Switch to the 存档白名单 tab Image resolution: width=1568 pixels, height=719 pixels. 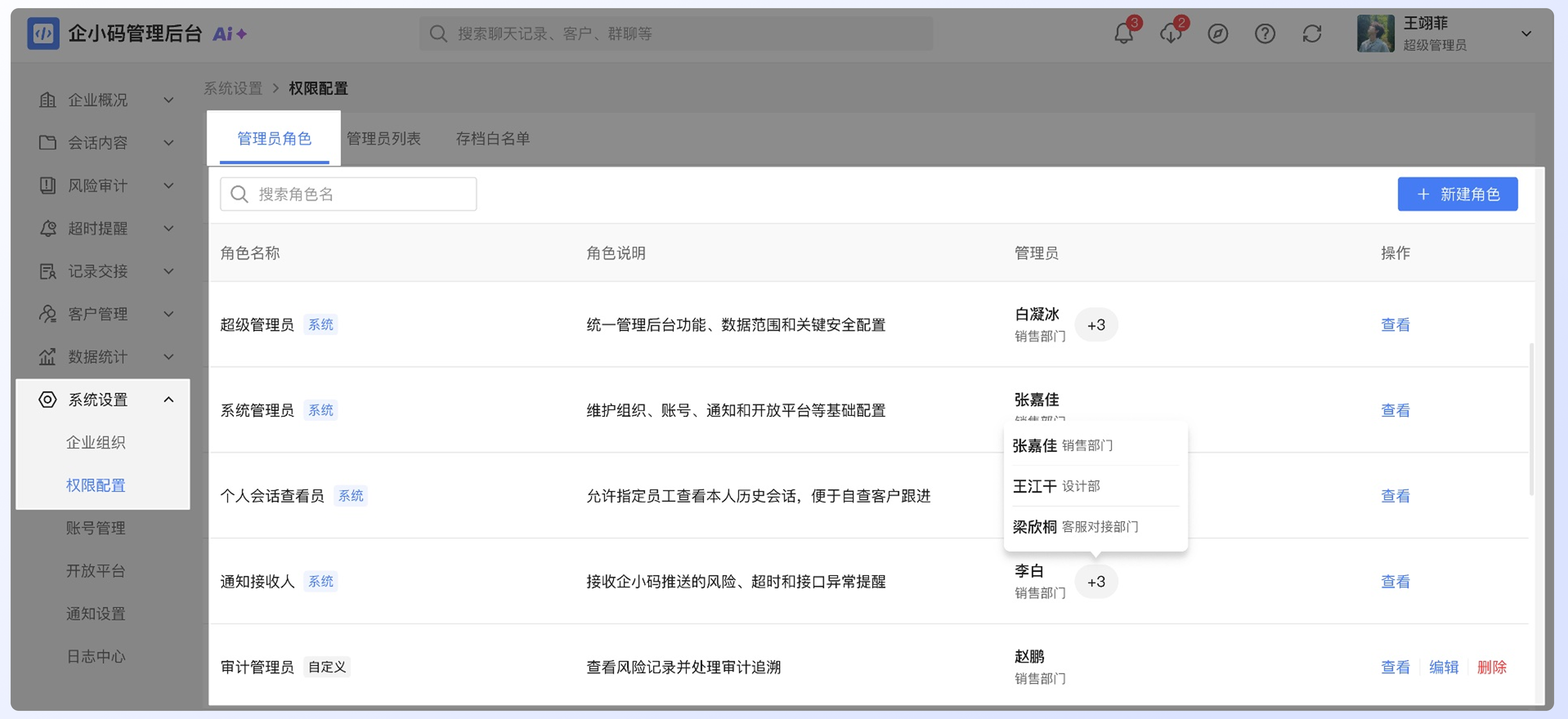pyautogui.click(x=492, y=139)
